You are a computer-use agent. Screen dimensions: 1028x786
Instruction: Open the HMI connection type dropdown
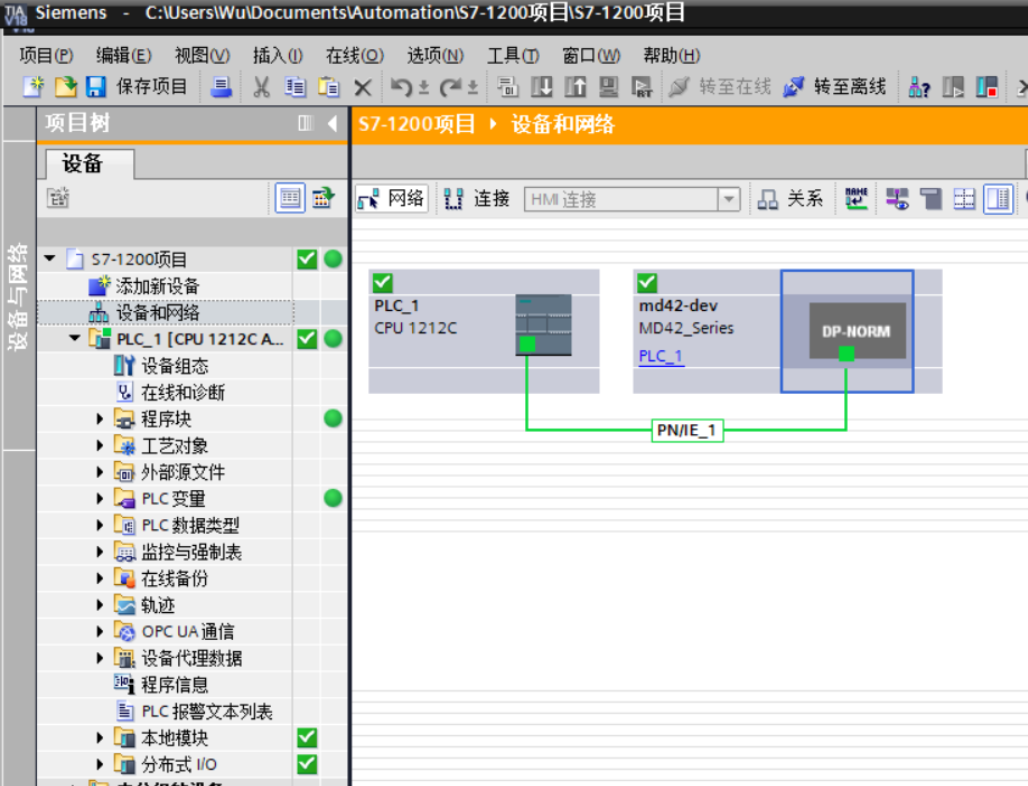729,200
